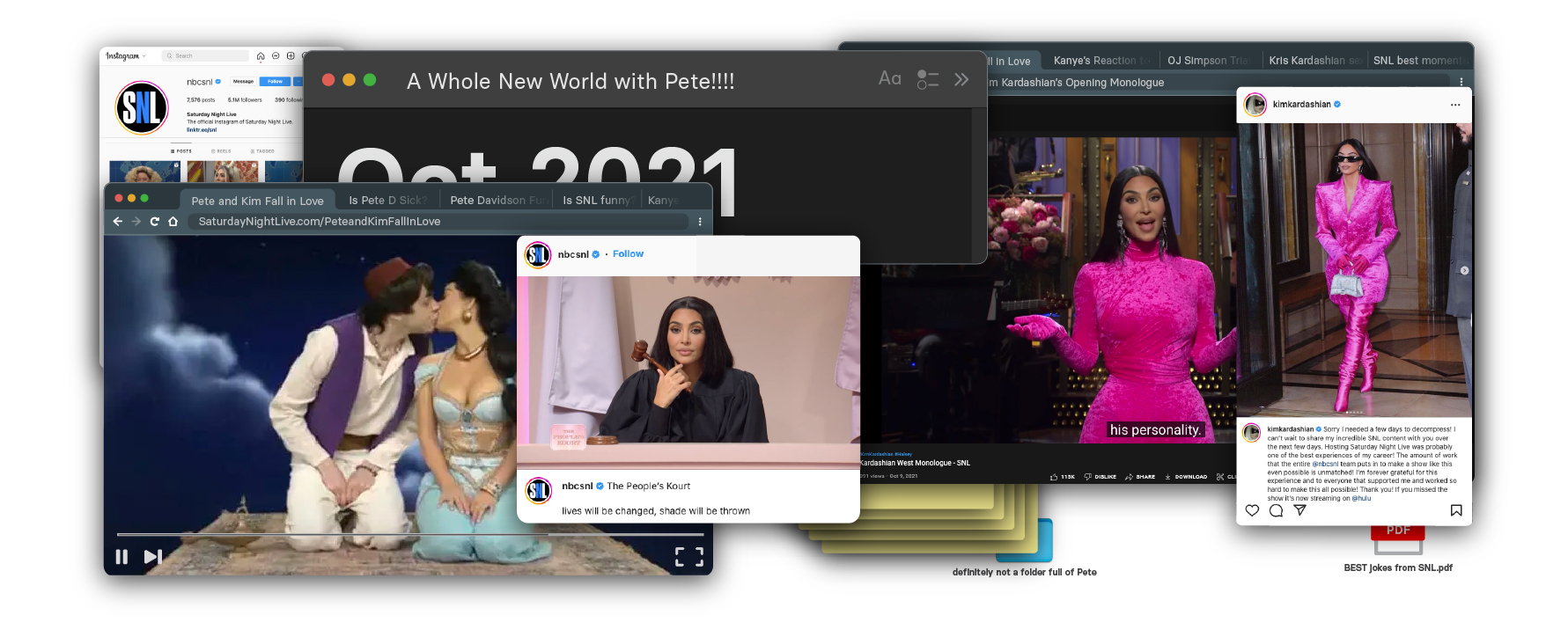
Task: Pause the Aladdin sketch video
Action: pos(121,556)
